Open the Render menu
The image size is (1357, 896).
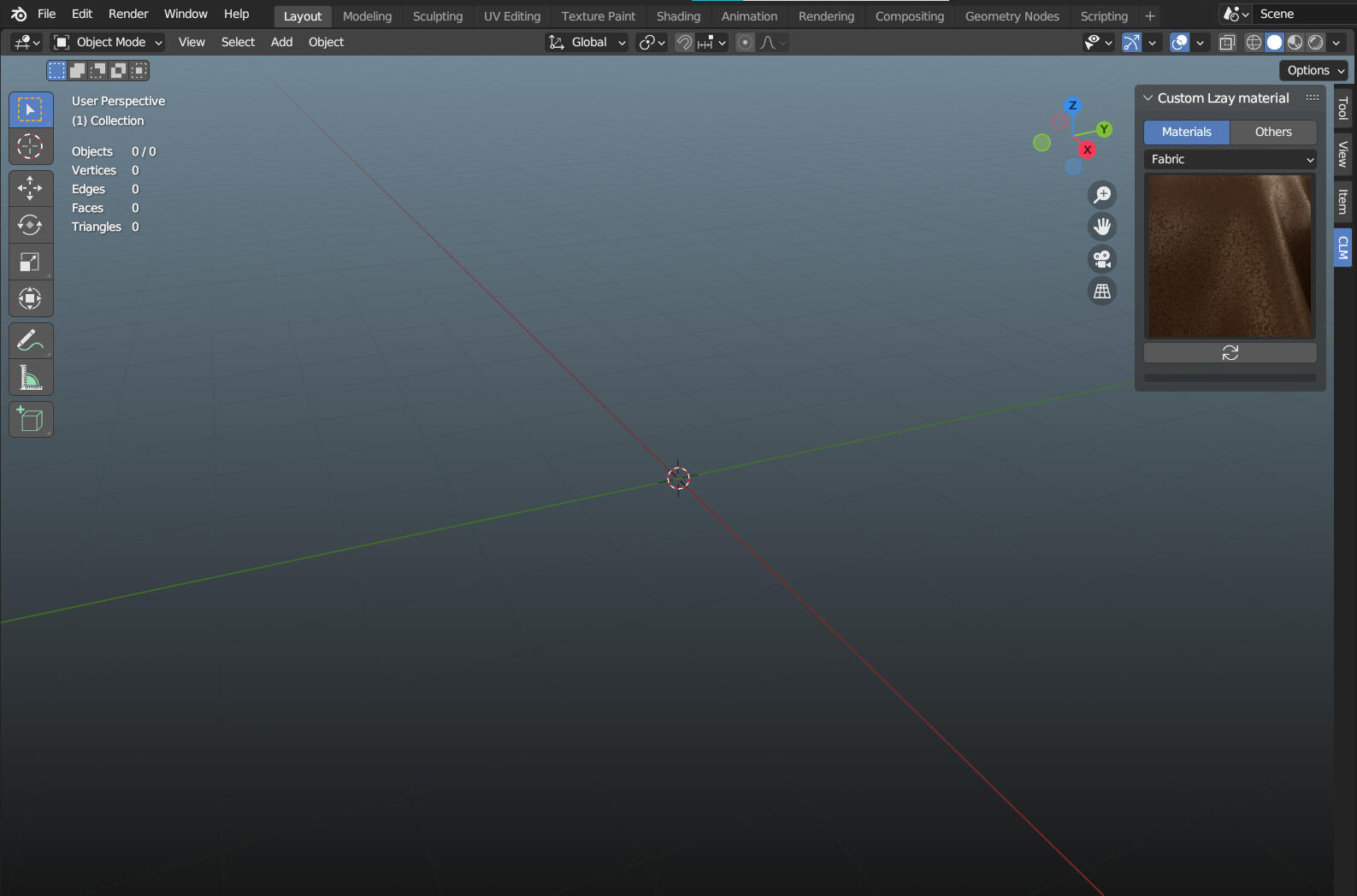128,14
